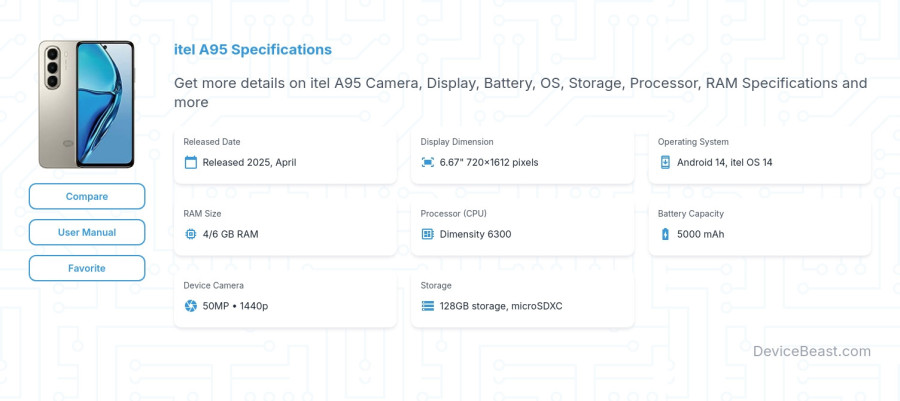Select the Battery Capacity label

[690, 213]
